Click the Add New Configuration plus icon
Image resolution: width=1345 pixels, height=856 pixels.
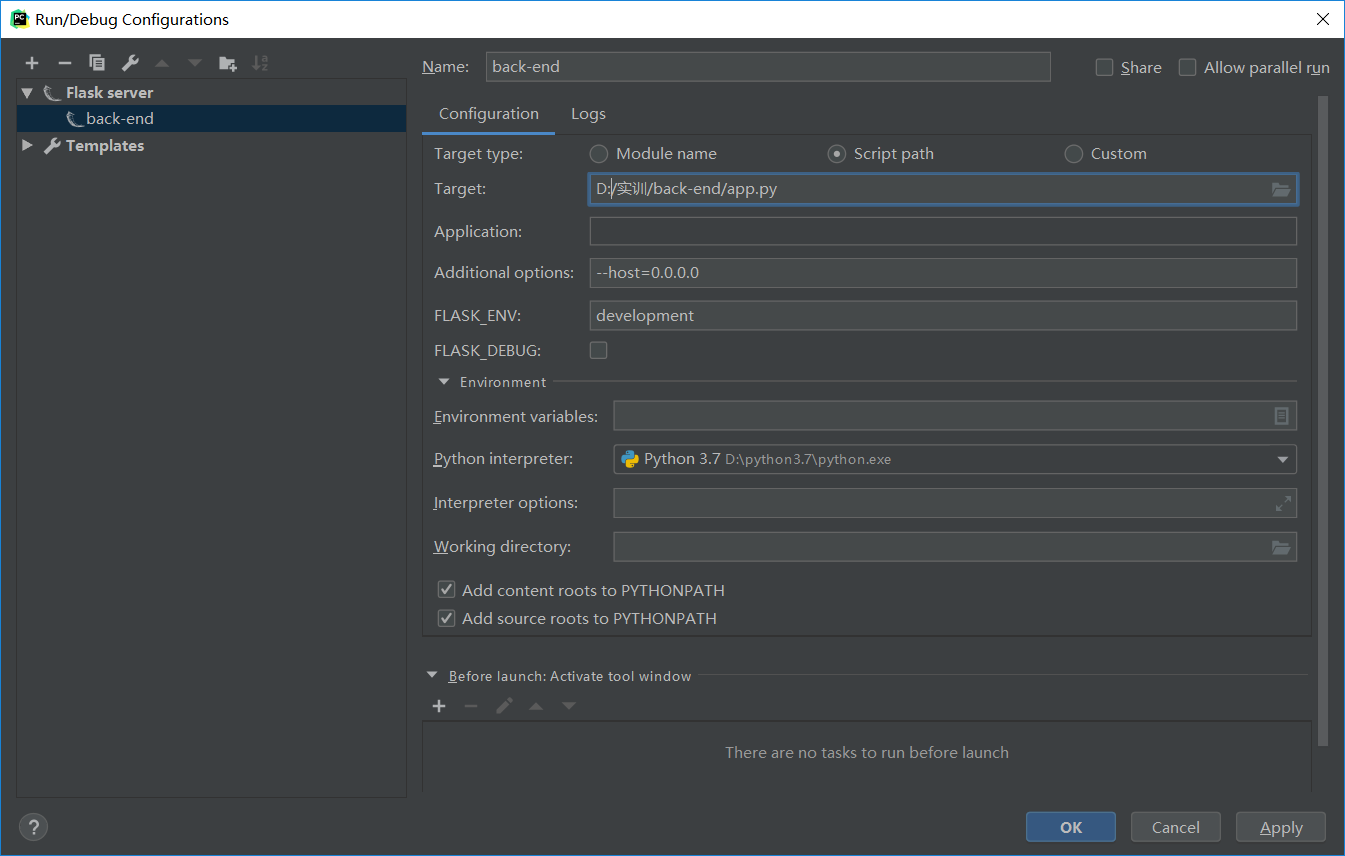[32, 63]
